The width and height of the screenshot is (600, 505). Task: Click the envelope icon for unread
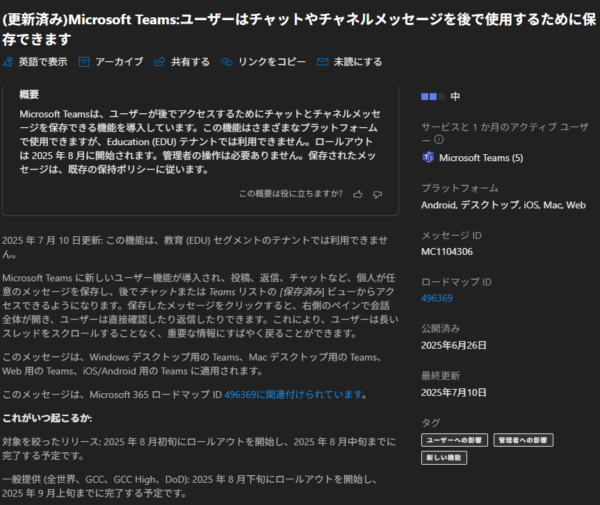tap(322, 62)
